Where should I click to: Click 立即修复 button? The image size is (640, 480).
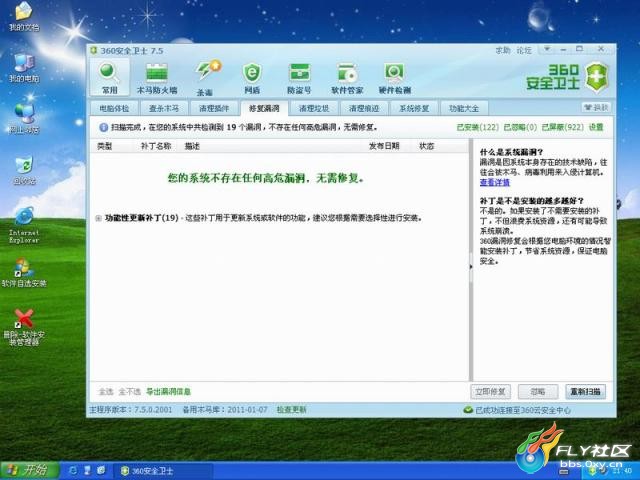coord(490,392)
